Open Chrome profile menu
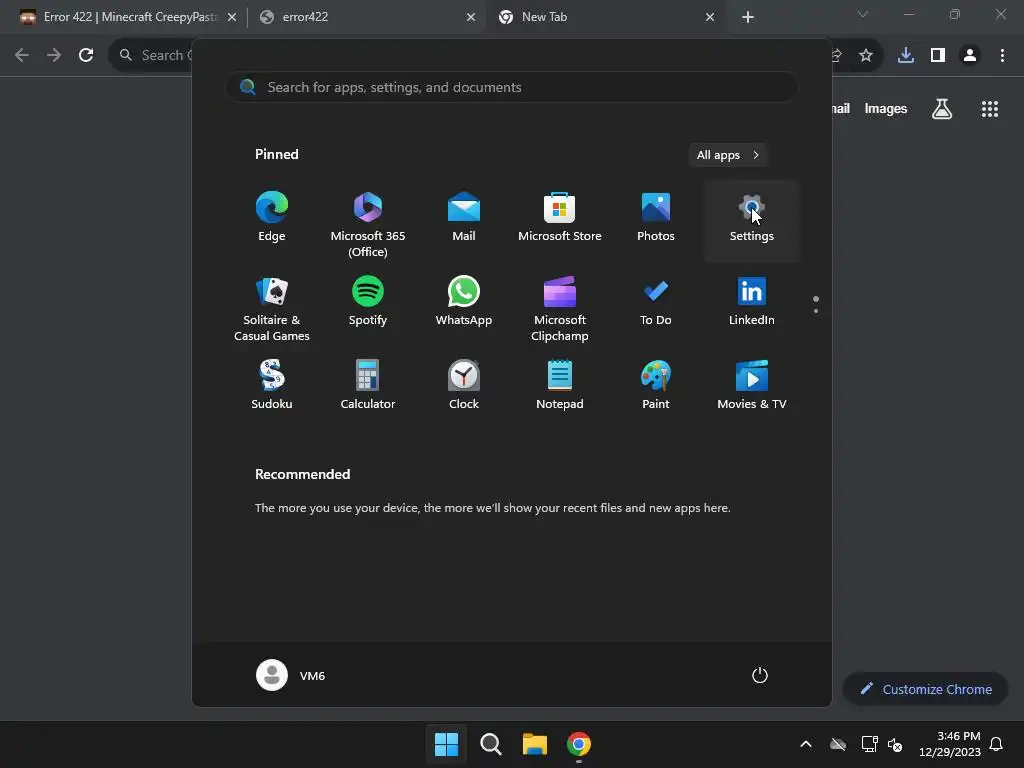 pos(970,55)
